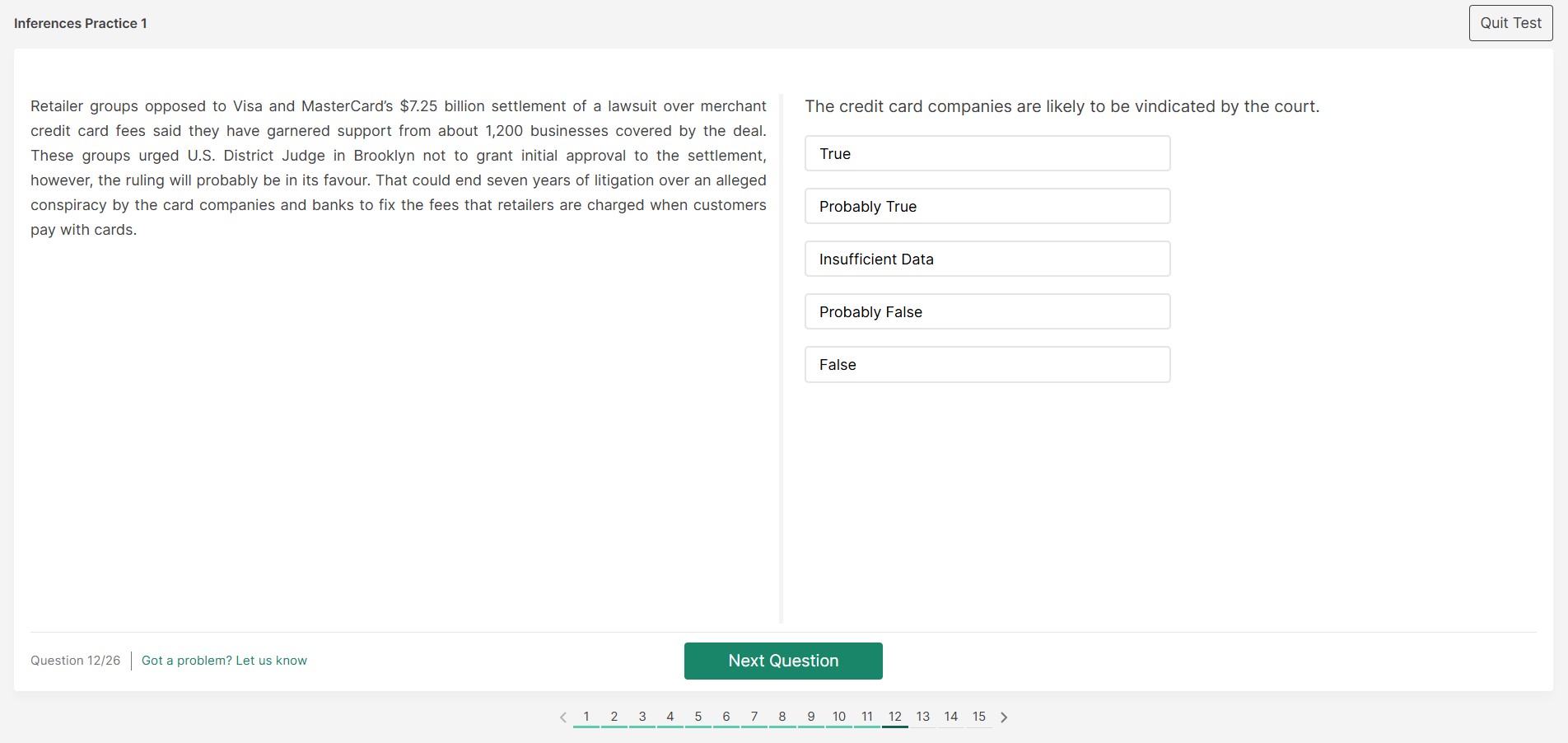Navigate to question 10
Image resolution: width=1568 pixels, height=743 pixels.
839,717
